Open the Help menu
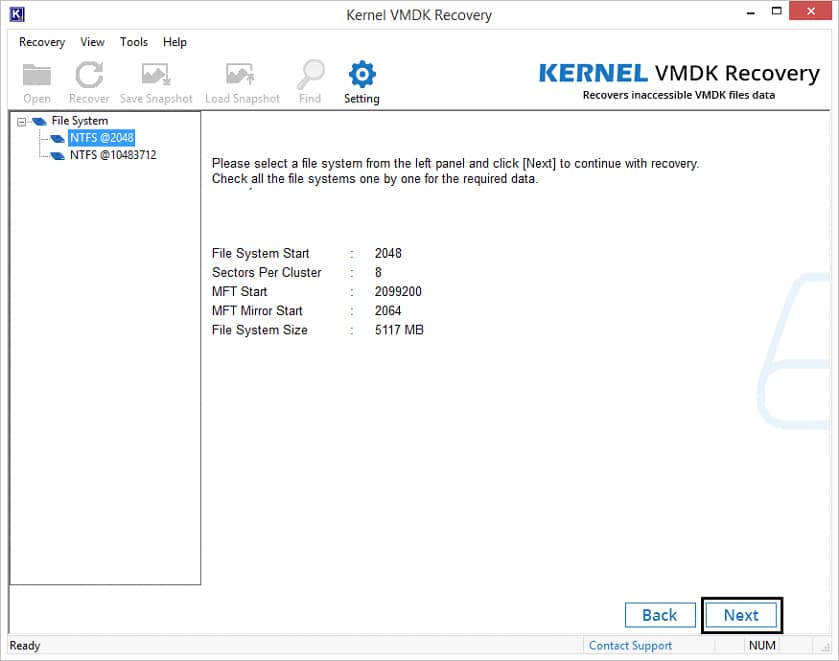839x661 pixels. (x=174, y=42)
